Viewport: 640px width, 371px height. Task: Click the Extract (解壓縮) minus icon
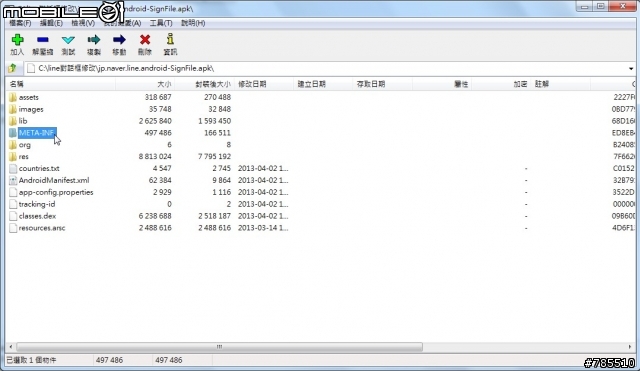click(42, 40)
